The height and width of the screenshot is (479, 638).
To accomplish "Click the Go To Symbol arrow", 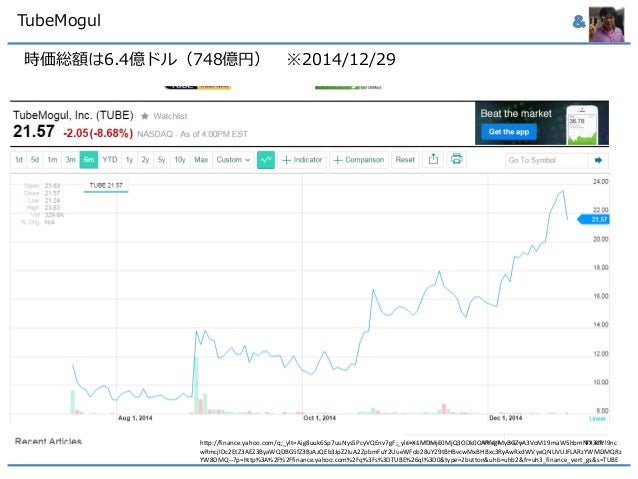I will 599,160.
